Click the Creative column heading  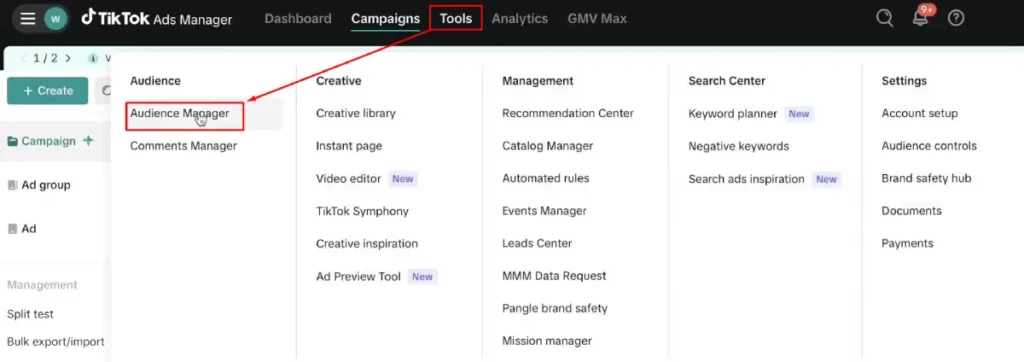click(339, 81)
